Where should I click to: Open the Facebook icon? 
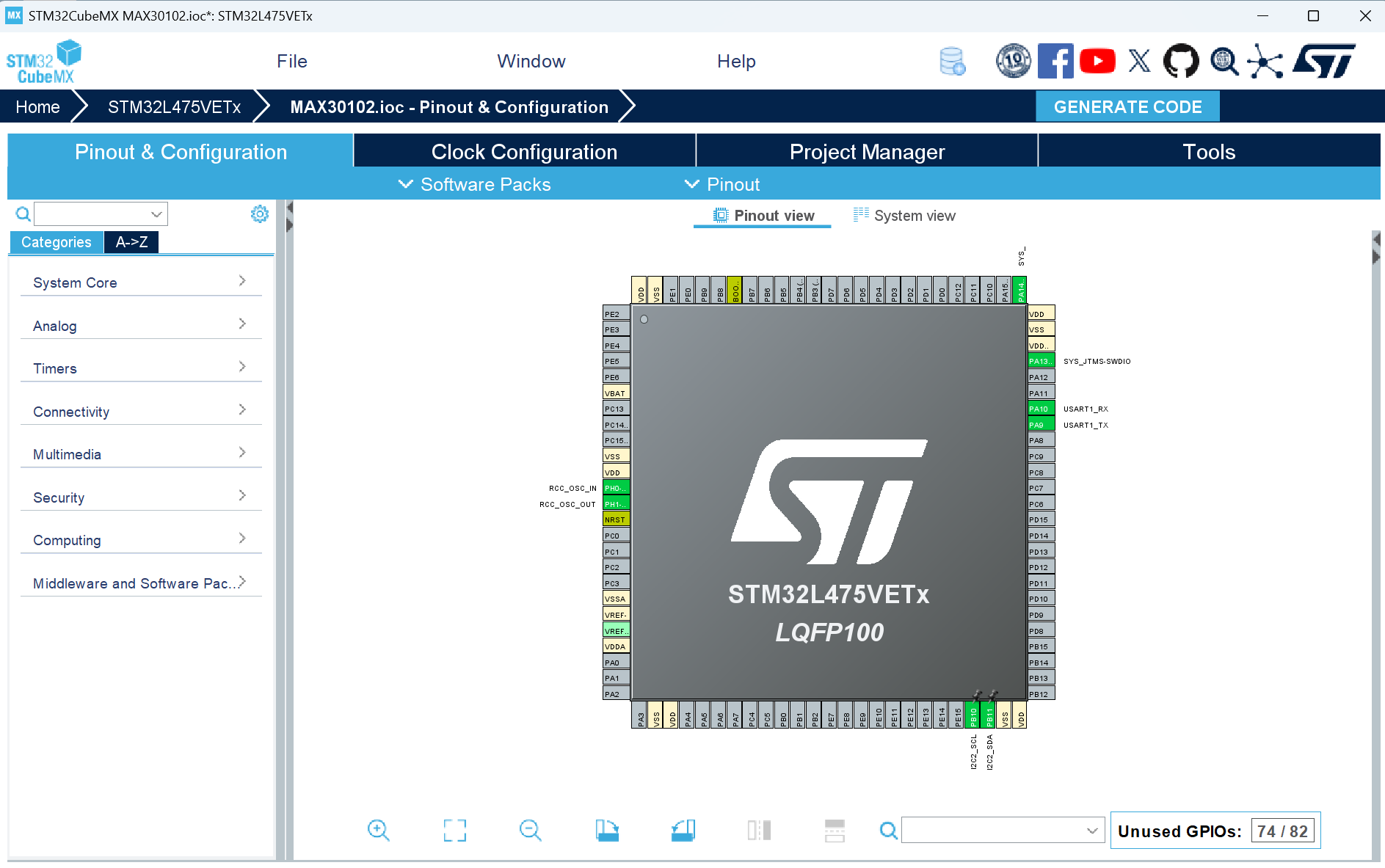tap(1055, 61)
